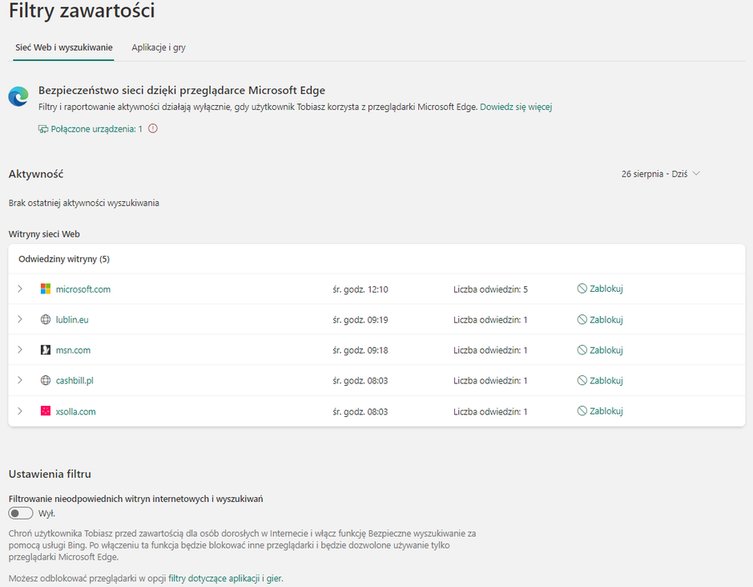Screen dimensions: 753x587
Task: Click the msn.com favicon
Action: point(46,350)
